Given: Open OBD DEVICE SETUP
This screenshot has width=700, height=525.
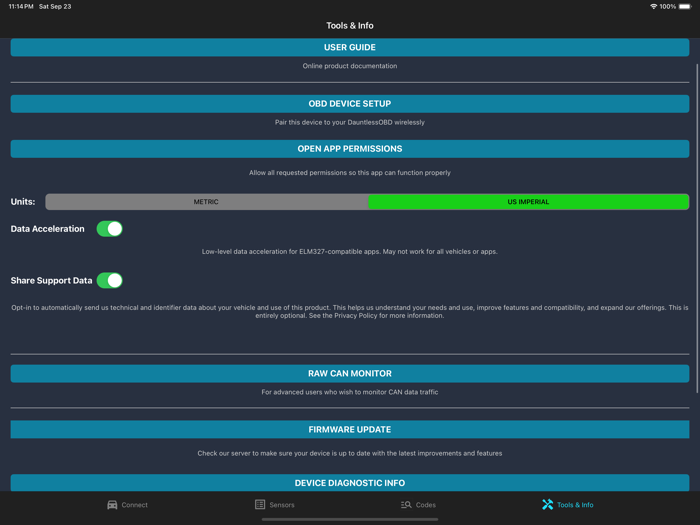Looking at the screenshot, I should [350, 104].
